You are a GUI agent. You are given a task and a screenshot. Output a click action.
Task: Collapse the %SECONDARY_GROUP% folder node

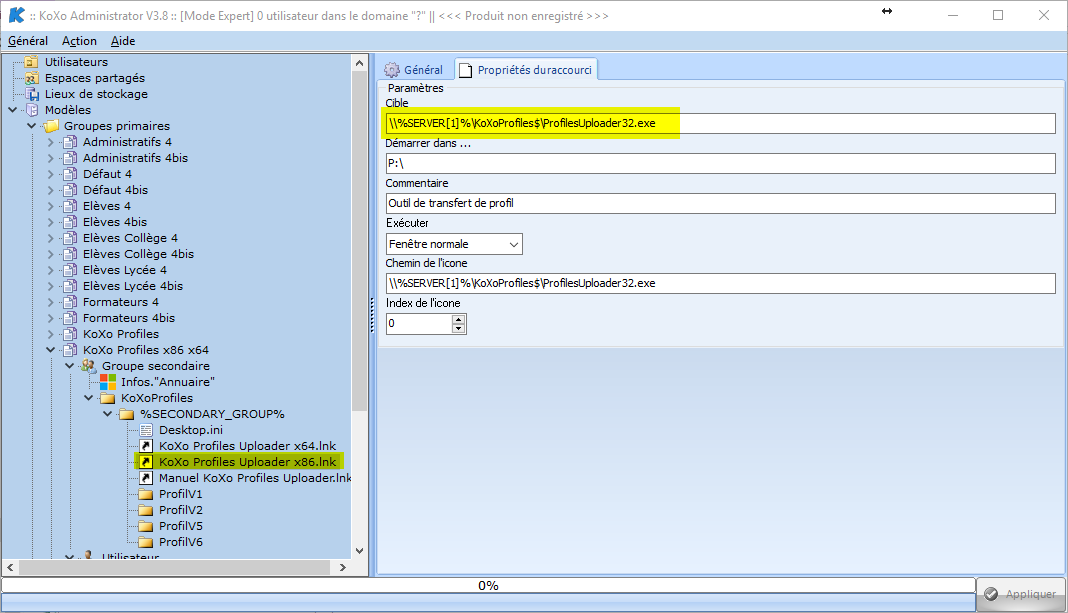pyautogui.click(x=108, y=414)
